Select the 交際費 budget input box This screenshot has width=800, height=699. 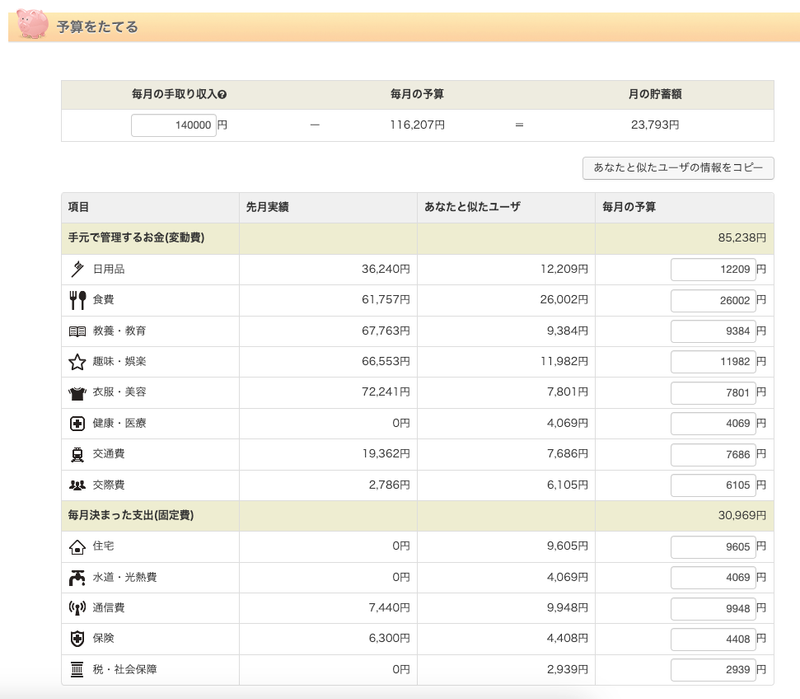point(711,485)
